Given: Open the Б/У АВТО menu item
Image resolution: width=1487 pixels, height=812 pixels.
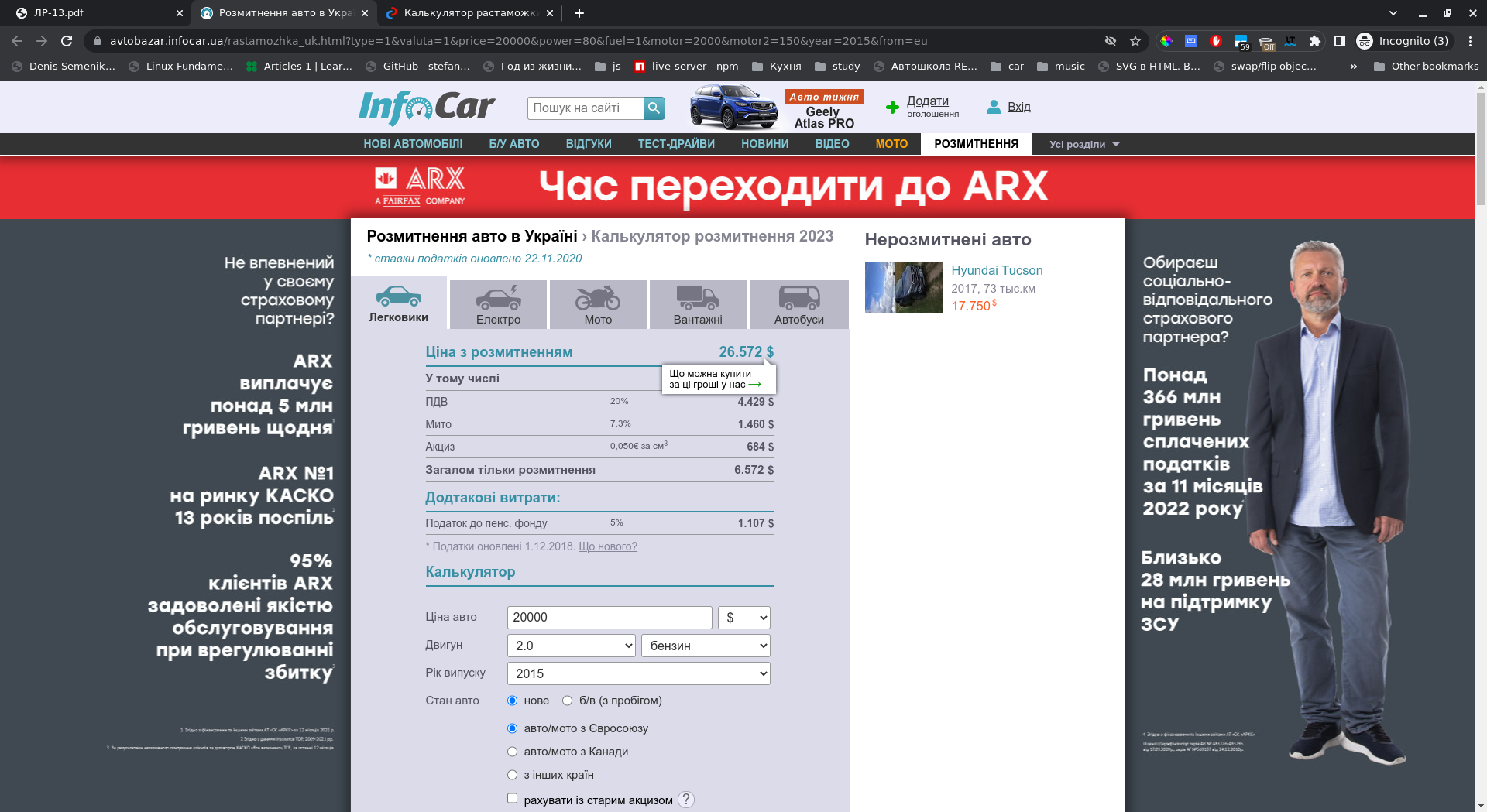Looking at the screenshot, I should pyautogui.click(x=513, y=144).
